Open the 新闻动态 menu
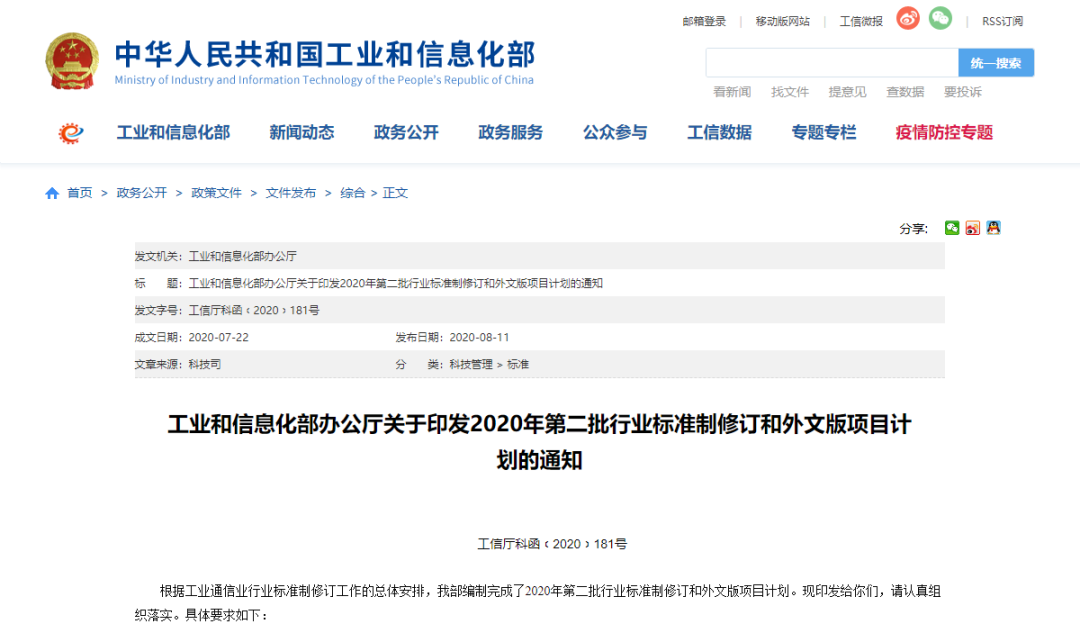This screenshot has height=642, width=1080. 301,133
